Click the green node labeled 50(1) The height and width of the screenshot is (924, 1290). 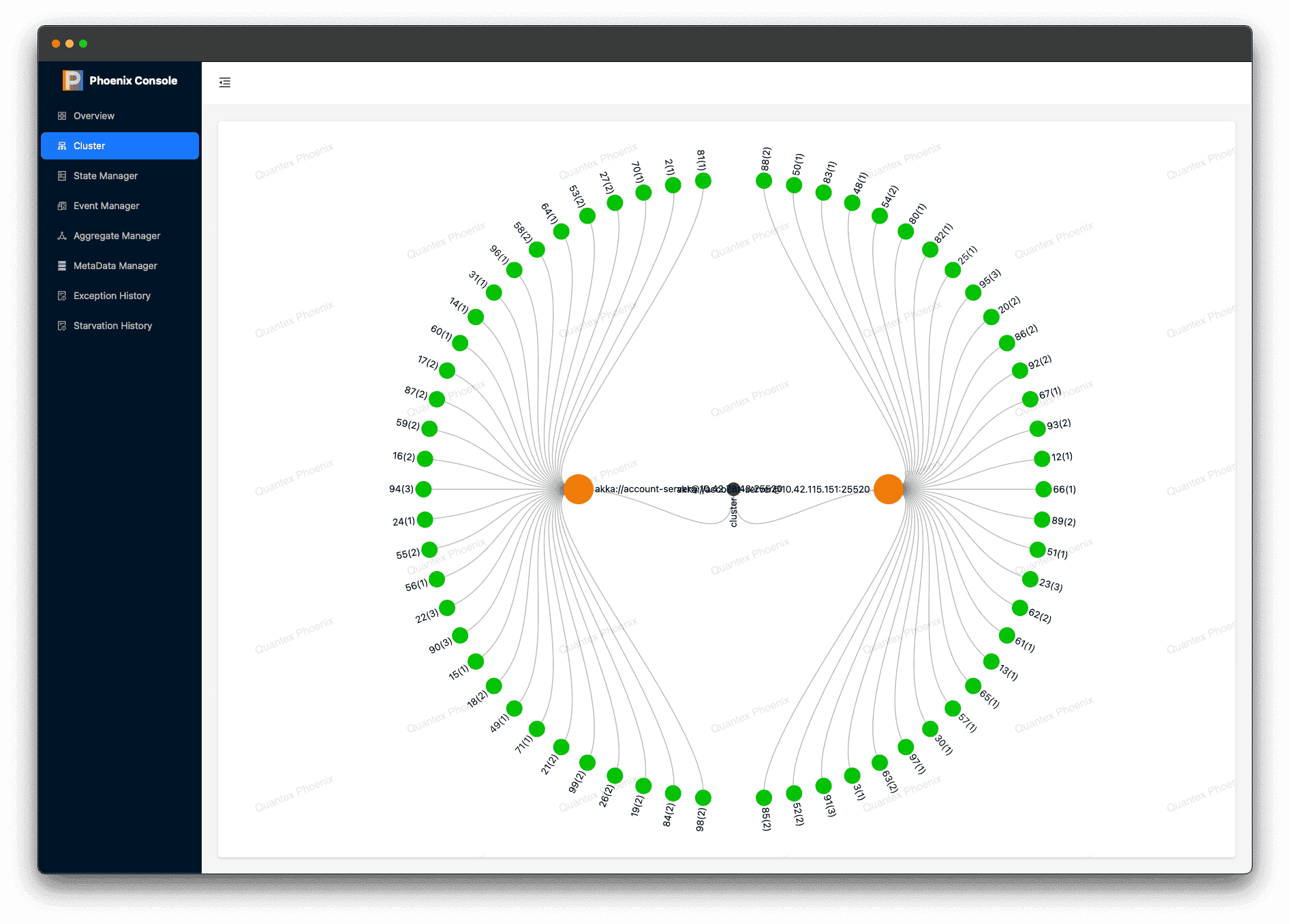(x=794, y=185)
